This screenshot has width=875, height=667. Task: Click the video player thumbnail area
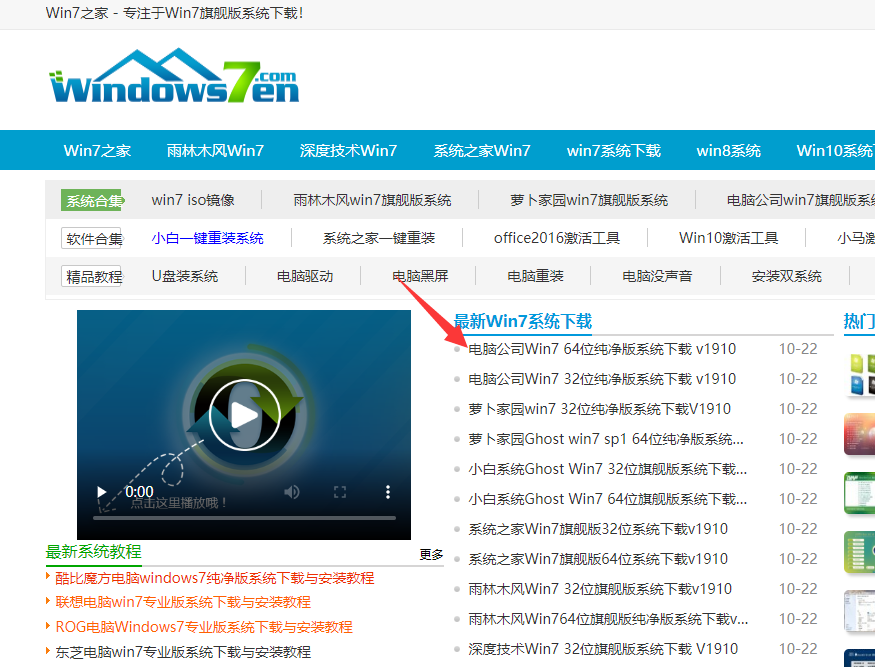(244, 425)
